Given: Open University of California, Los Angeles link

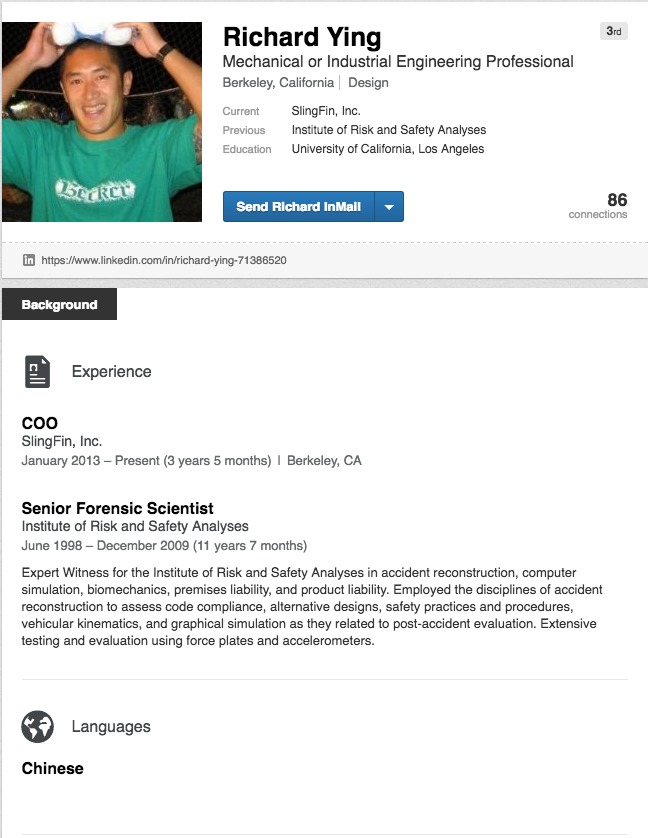Looking at the screenshot, I should [x=387, y=149].
